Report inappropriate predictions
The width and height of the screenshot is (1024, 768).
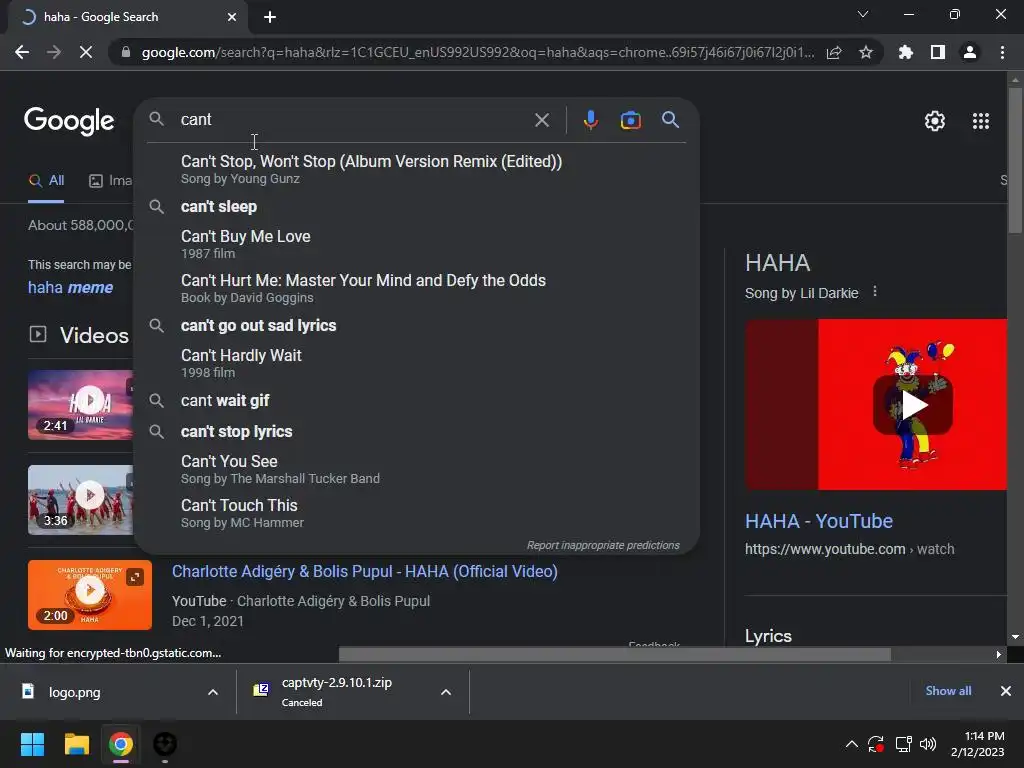603,545
